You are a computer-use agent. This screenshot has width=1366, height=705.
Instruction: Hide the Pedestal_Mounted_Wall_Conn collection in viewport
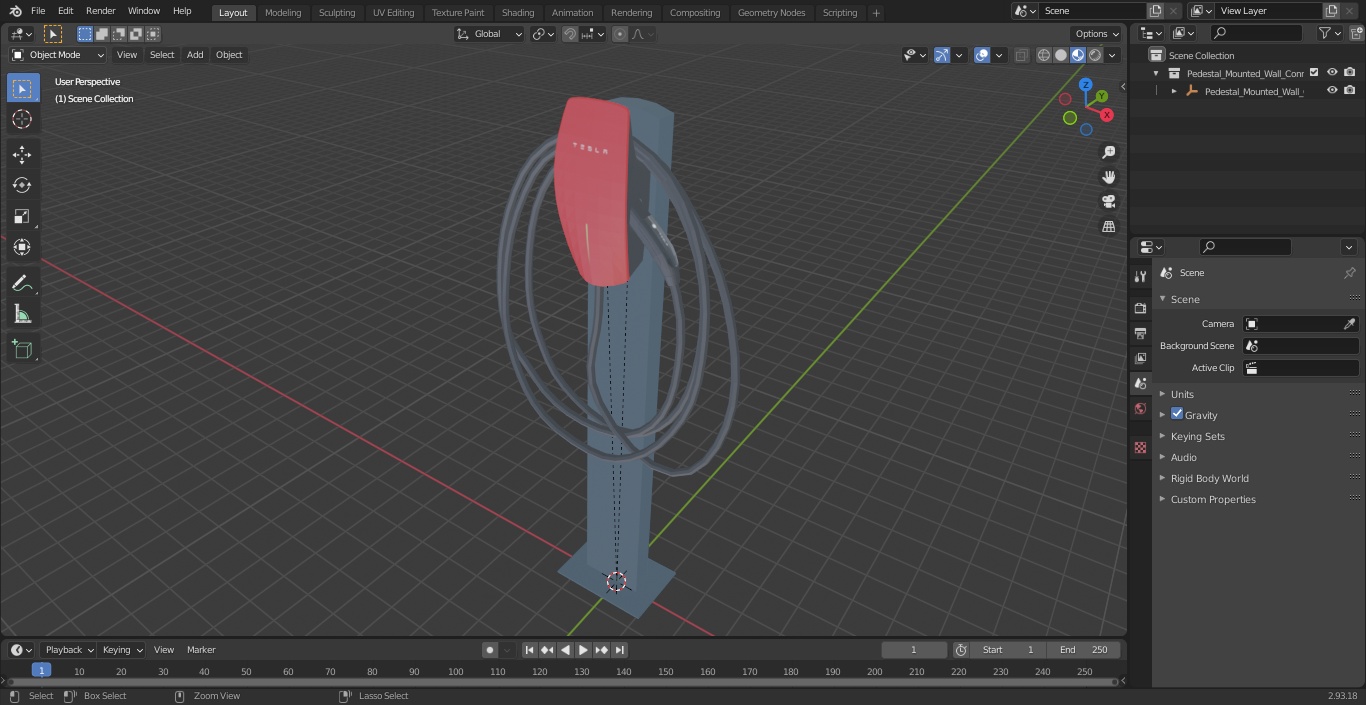coord(1332,72)
